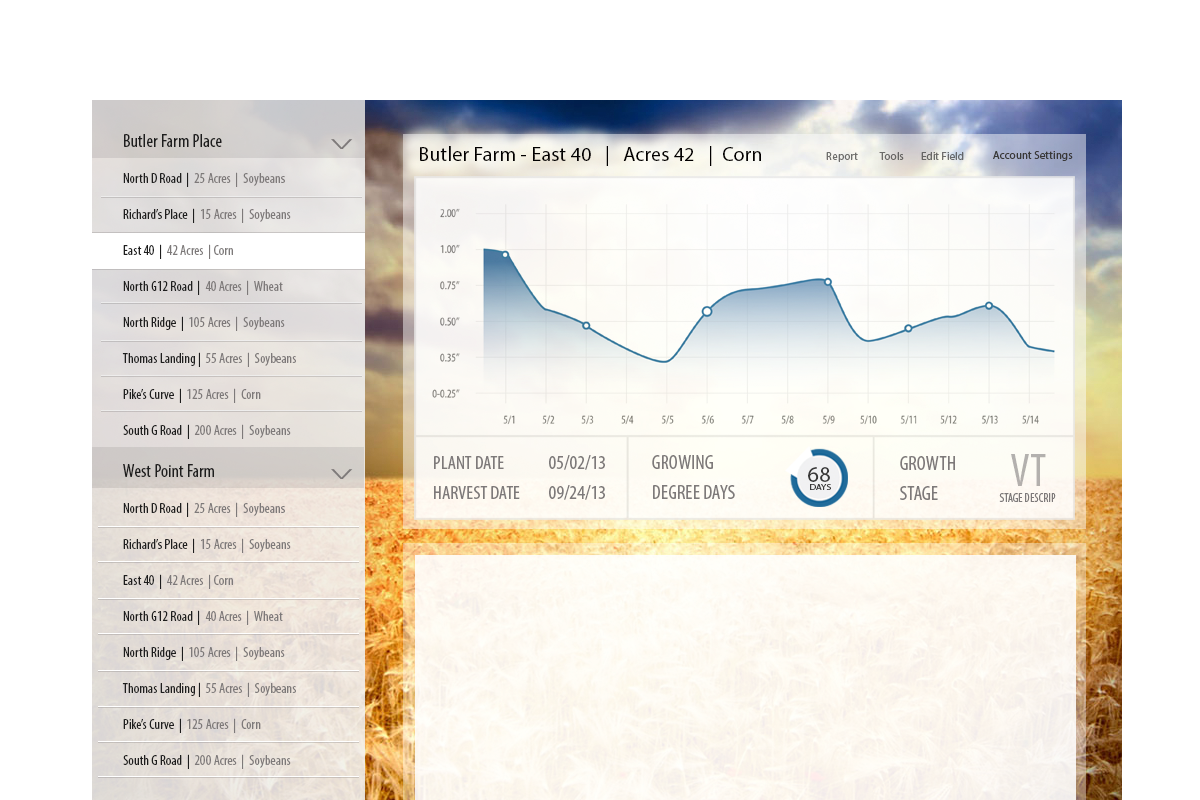Click the 5/1 data point on chart
This screenshot has width=1200, height=800.
505,255
